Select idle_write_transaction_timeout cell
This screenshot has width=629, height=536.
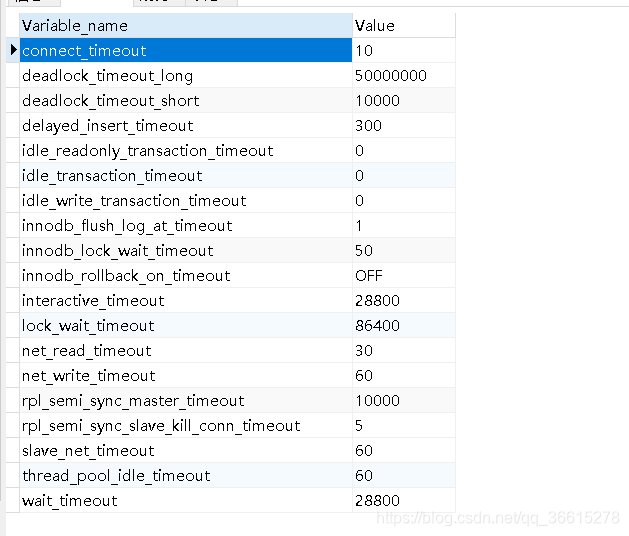186,200
